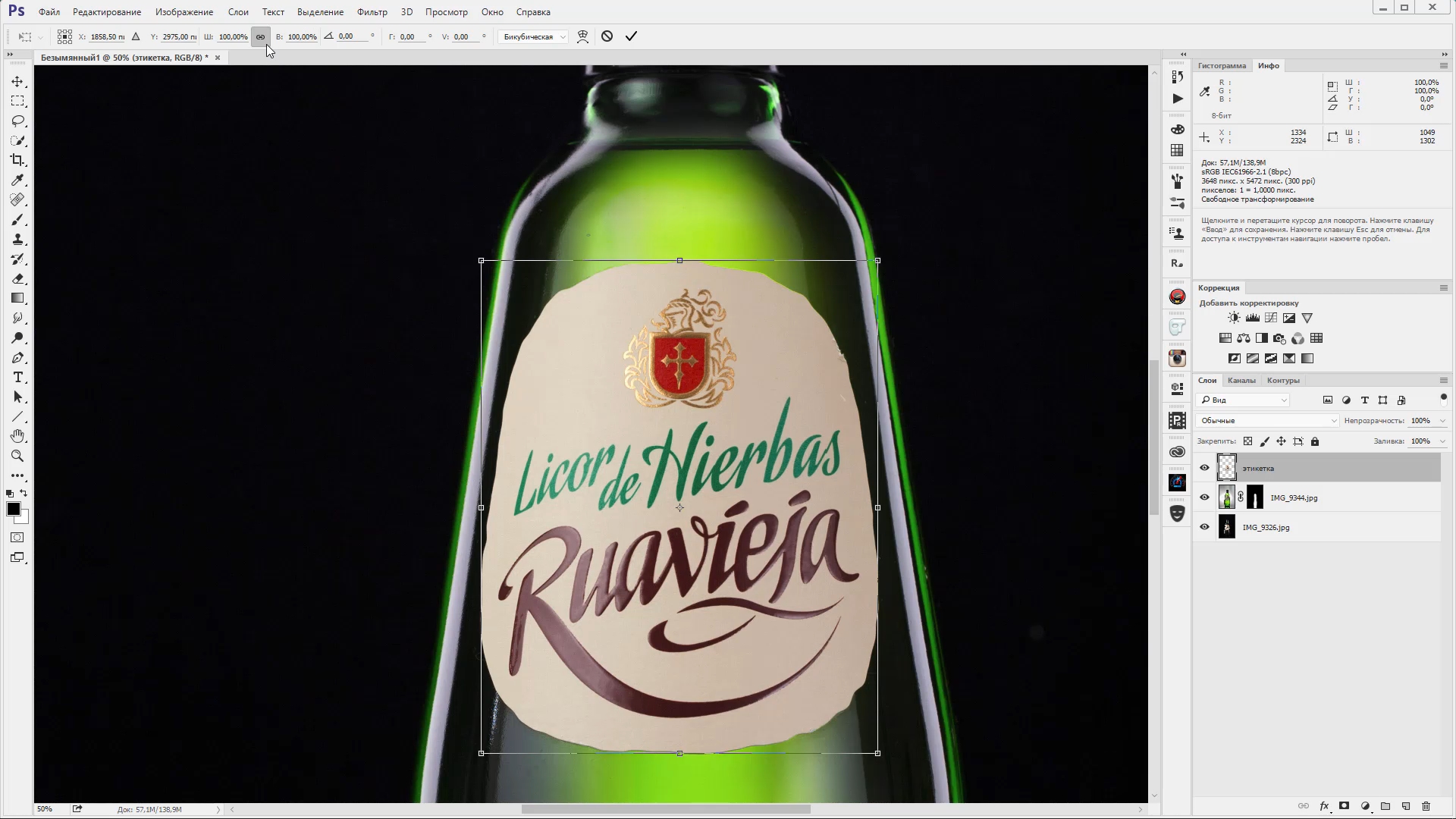
Task: Click the foreground color swatch
Action: [13, 510]
